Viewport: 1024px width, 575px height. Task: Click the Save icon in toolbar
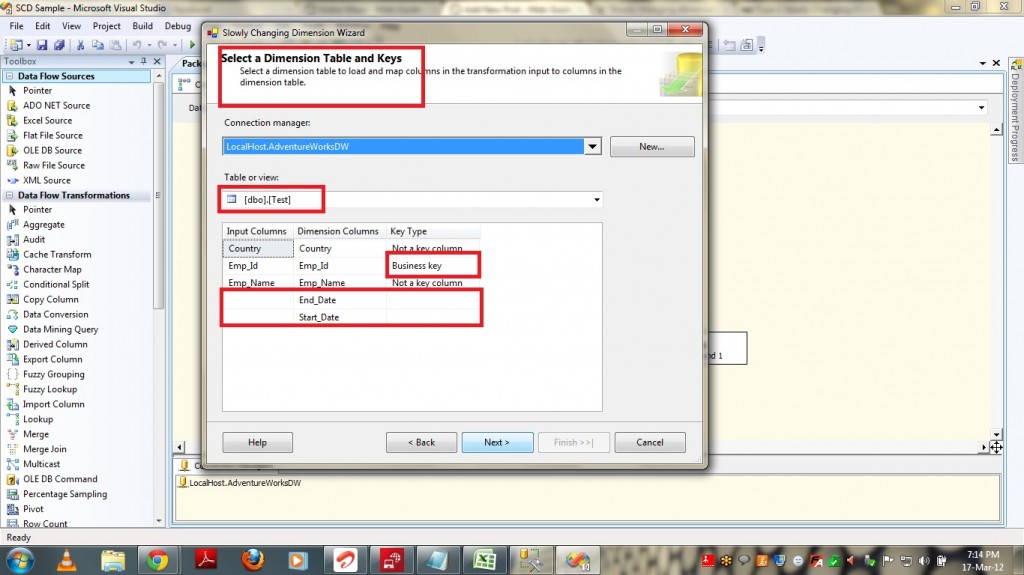43,45
